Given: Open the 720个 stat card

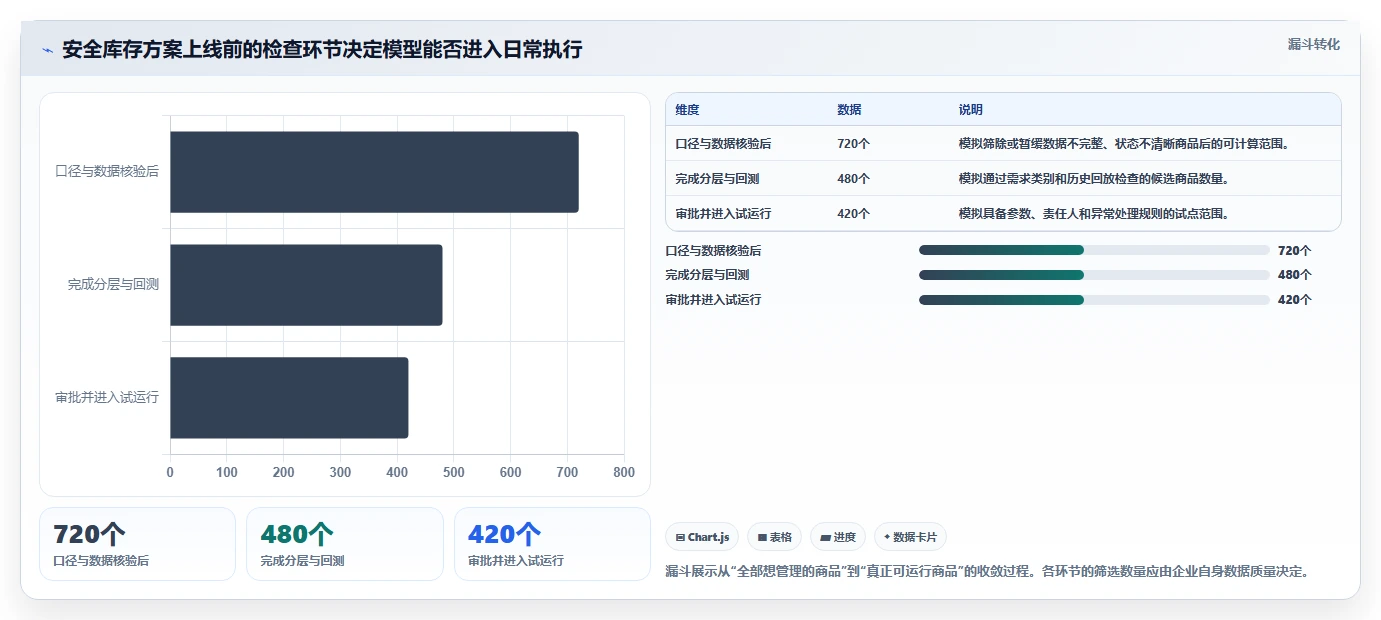Looking at the screenshot, I should tap(138, 544).
